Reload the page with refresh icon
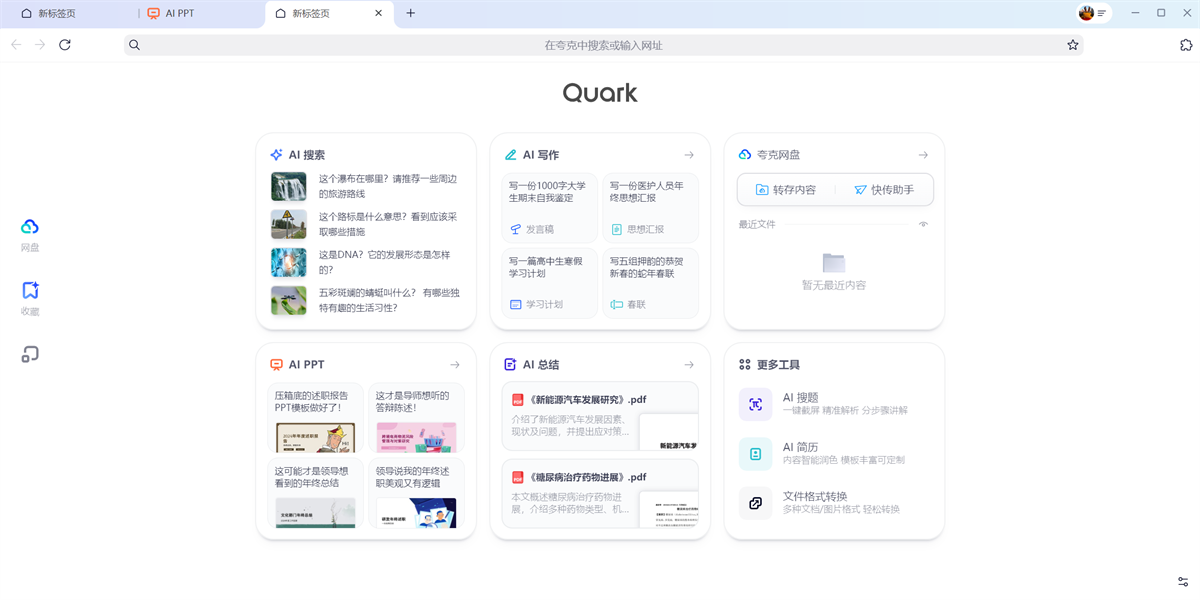Screen dimensions: 1200x600 65,45
